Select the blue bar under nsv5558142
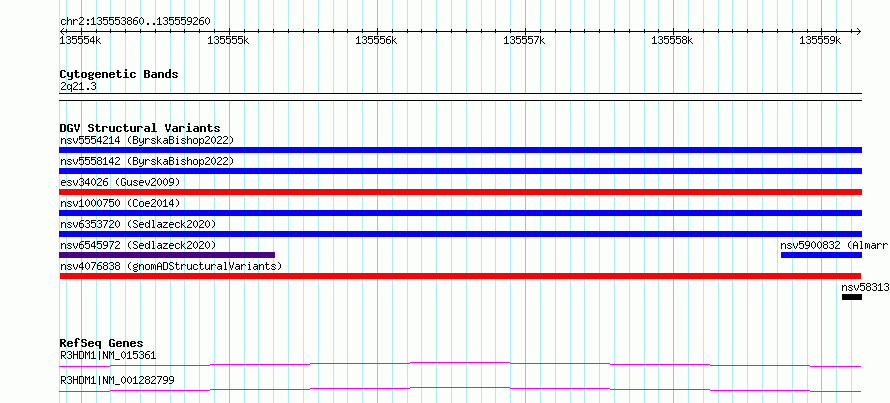Image resolution: width=890 pixels, height=403 pixels. point(460,171)
